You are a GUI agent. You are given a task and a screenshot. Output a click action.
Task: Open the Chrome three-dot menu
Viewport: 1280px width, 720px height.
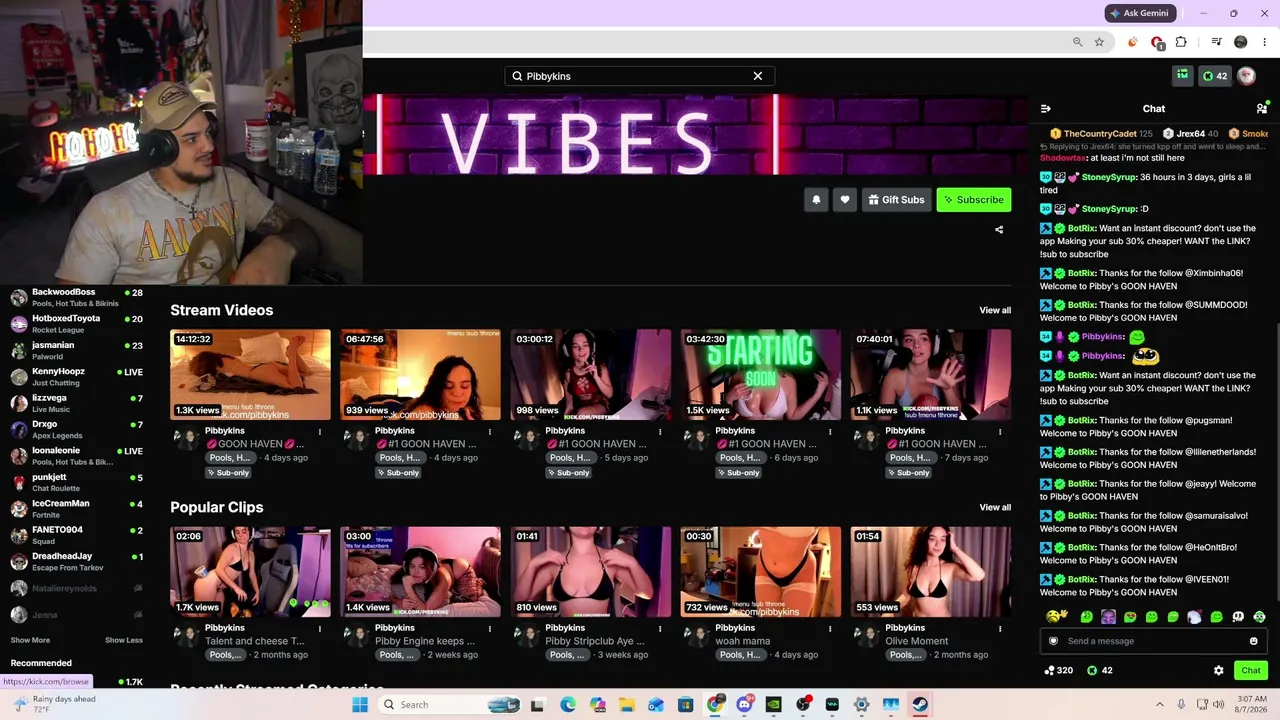click(x=1264, y=42)
